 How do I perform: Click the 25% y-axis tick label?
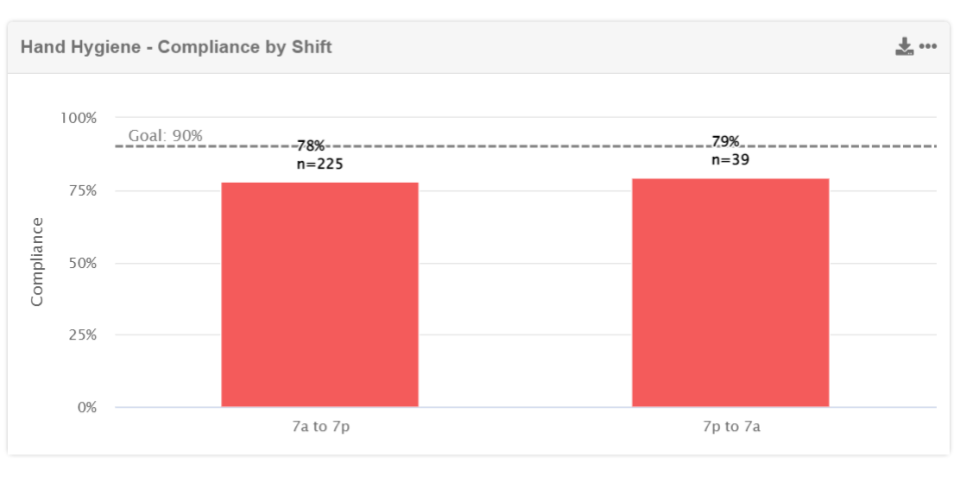point(81,335)
